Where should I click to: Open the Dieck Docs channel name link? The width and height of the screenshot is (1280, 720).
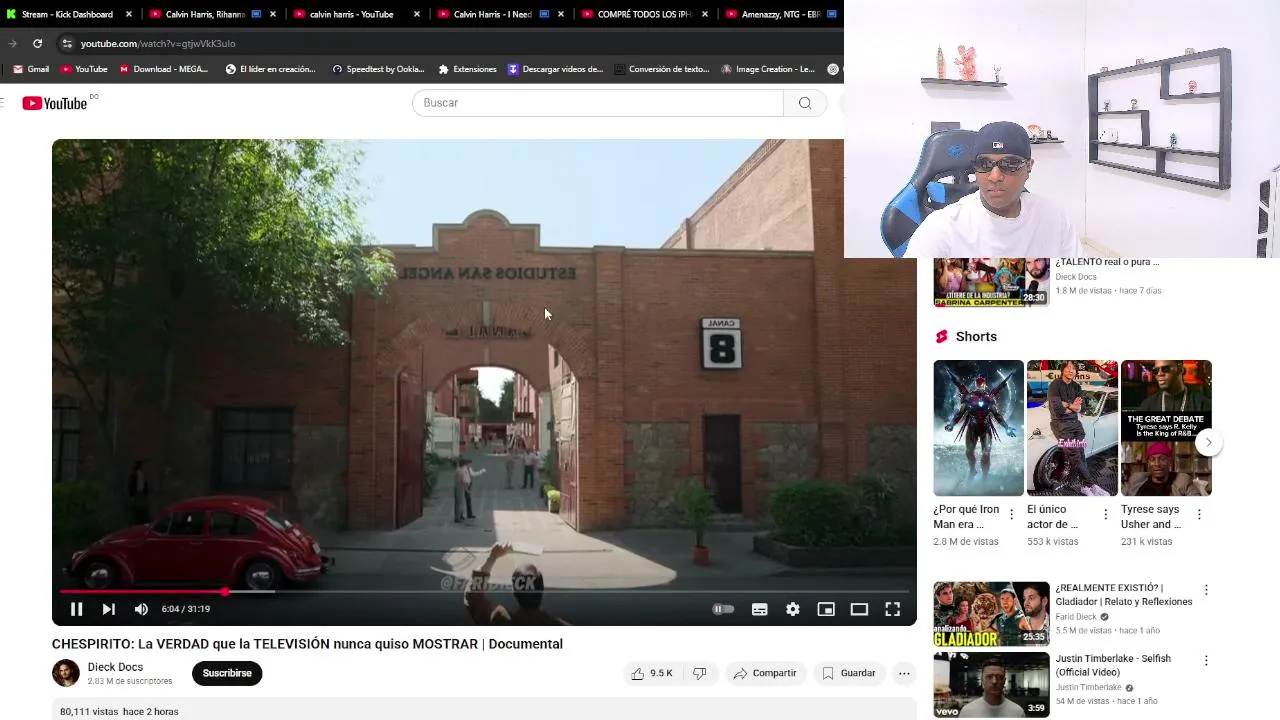tap(115, 667)
